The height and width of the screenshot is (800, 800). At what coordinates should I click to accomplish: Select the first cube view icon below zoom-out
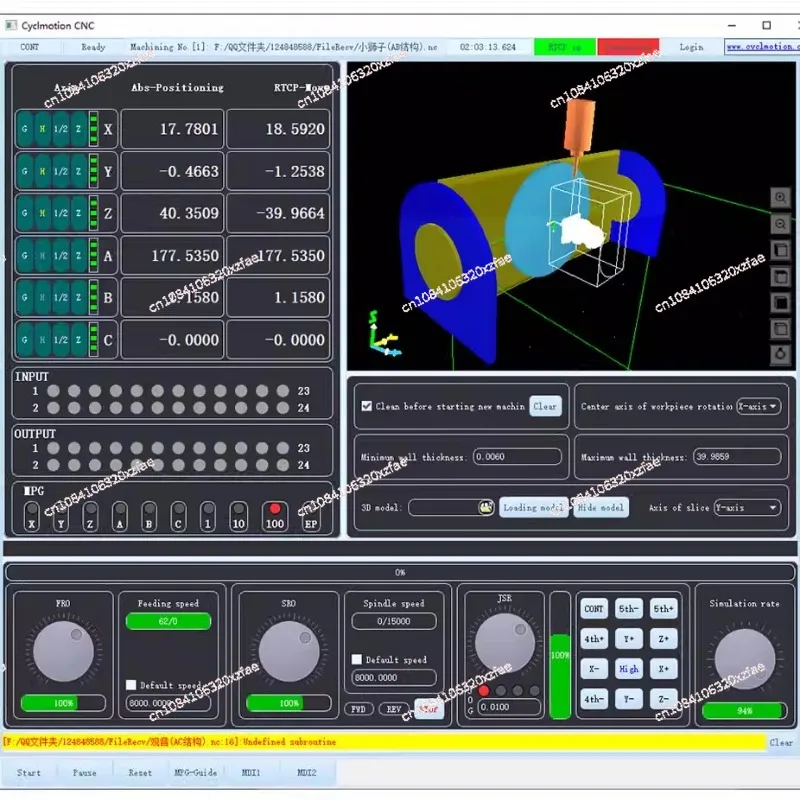[x=780, y=251]
